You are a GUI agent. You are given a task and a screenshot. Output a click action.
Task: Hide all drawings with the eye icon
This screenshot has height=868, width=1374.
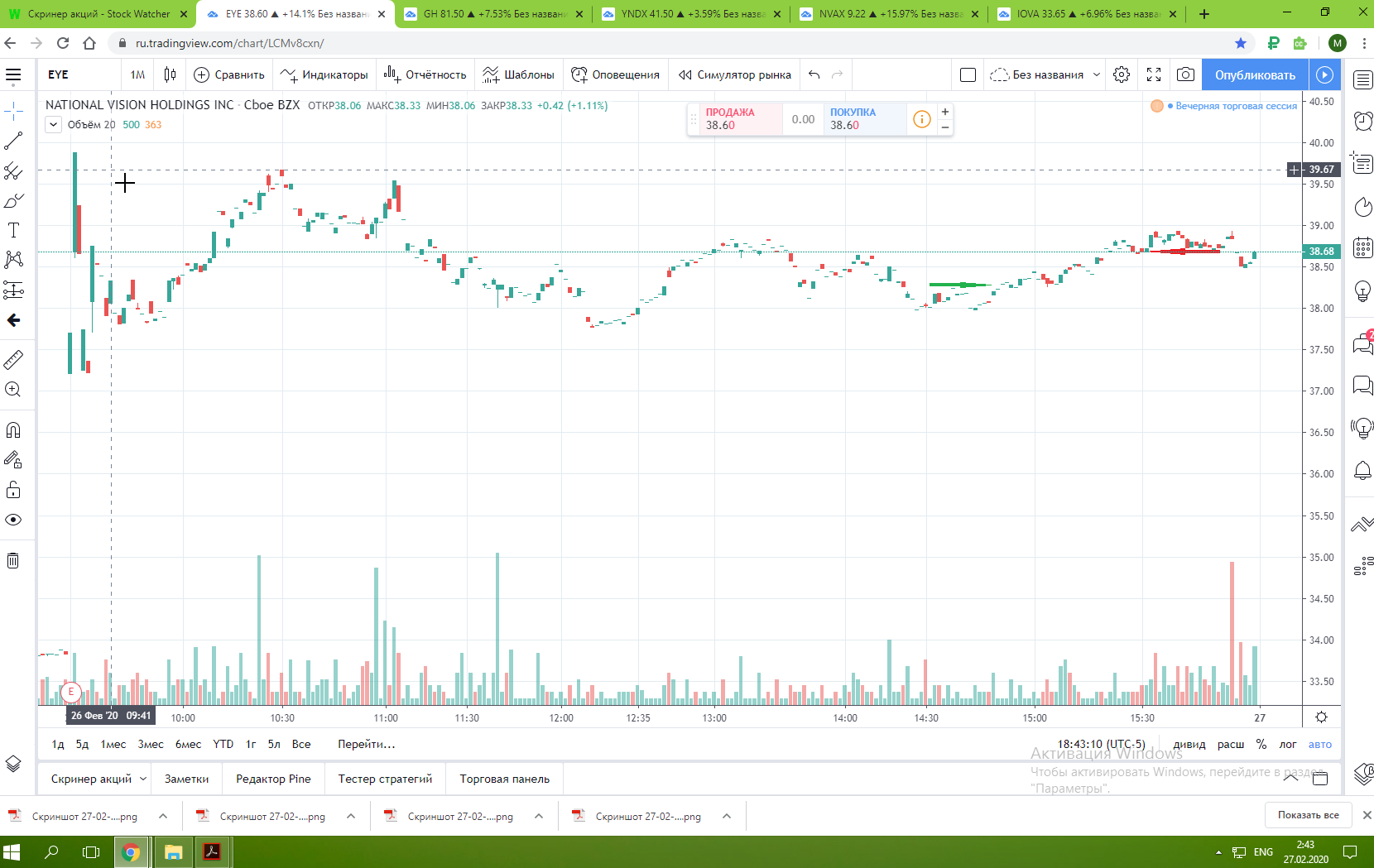[x=13, y=520]
